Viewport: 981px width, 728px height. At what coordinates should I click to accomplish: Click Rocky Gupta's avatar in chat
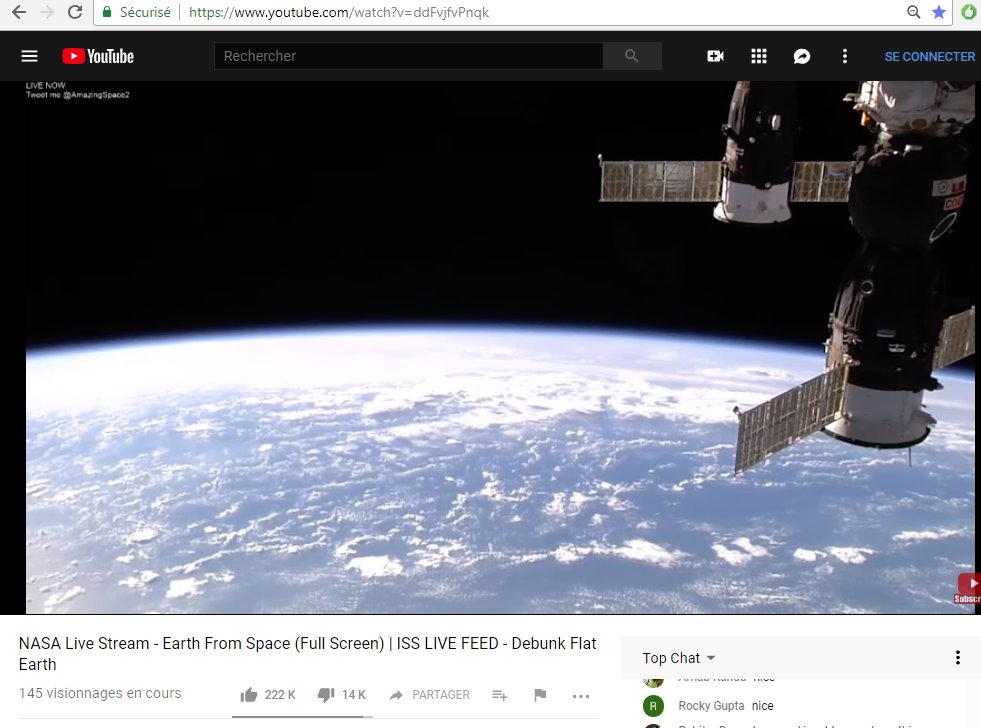tap(653, 705)
